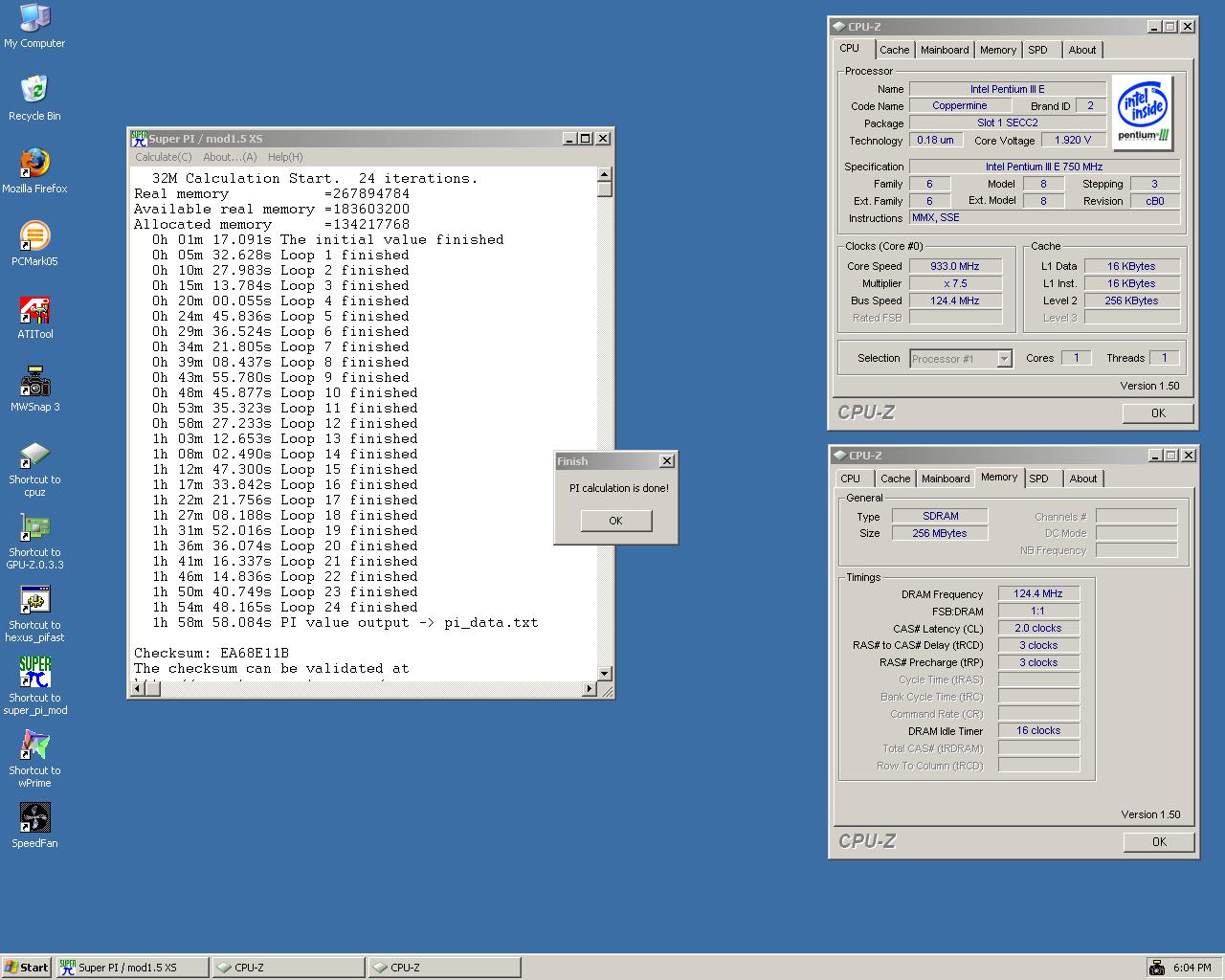
Task: Expand the Processor #1 selection dropdown
Action: 1004,359
